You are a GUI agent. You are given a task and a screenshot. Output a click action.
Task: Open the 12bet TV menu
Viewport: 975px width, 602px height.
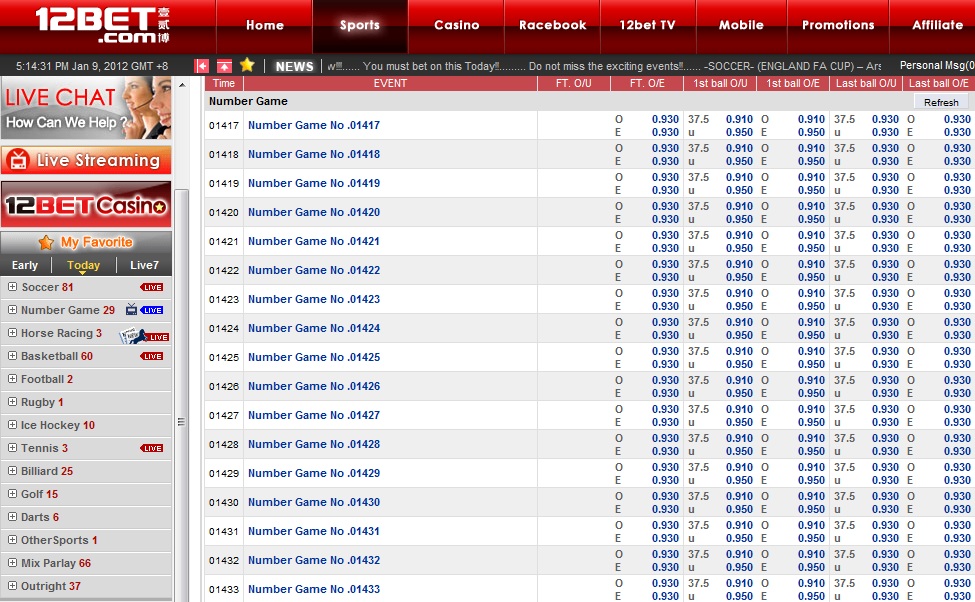648,25
